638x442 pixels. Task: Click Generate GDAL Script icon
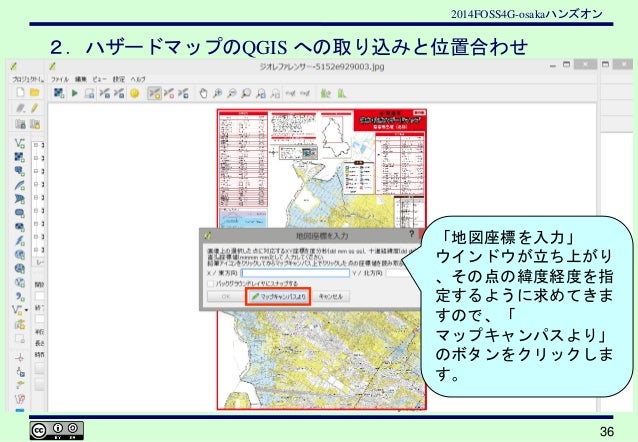pyautogui.click(x=90, y=94)
